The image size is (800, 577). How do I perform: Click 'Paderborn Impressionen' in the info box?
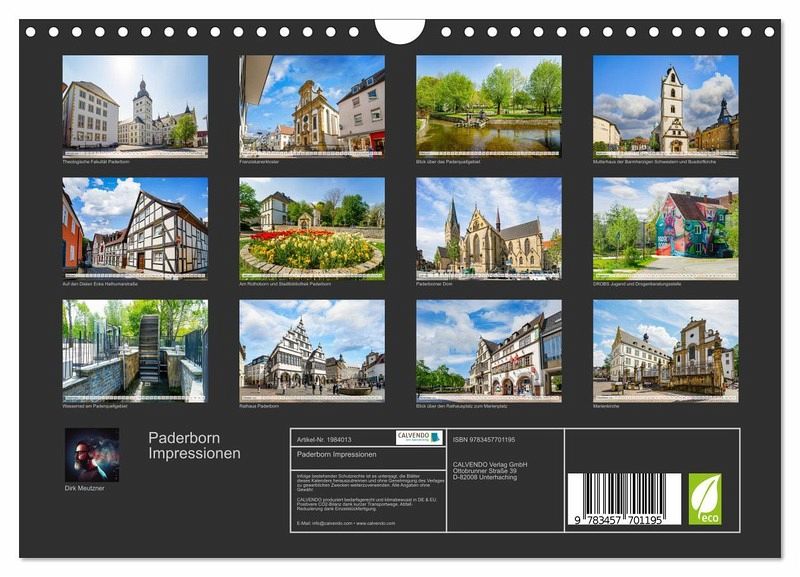click(x=337, y=454)
